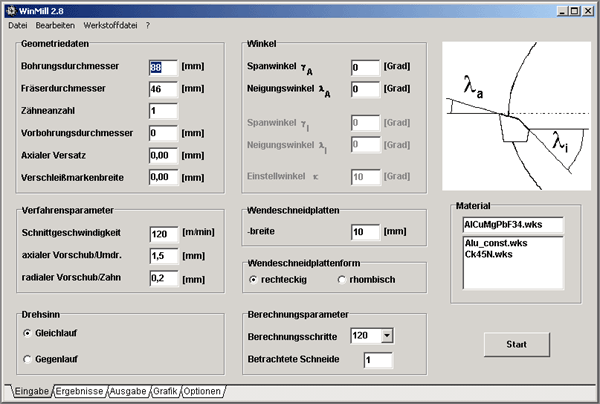Switch to the Grafik tab
The height and width of the screenshot is (404, 600).
tap(165, 391)
